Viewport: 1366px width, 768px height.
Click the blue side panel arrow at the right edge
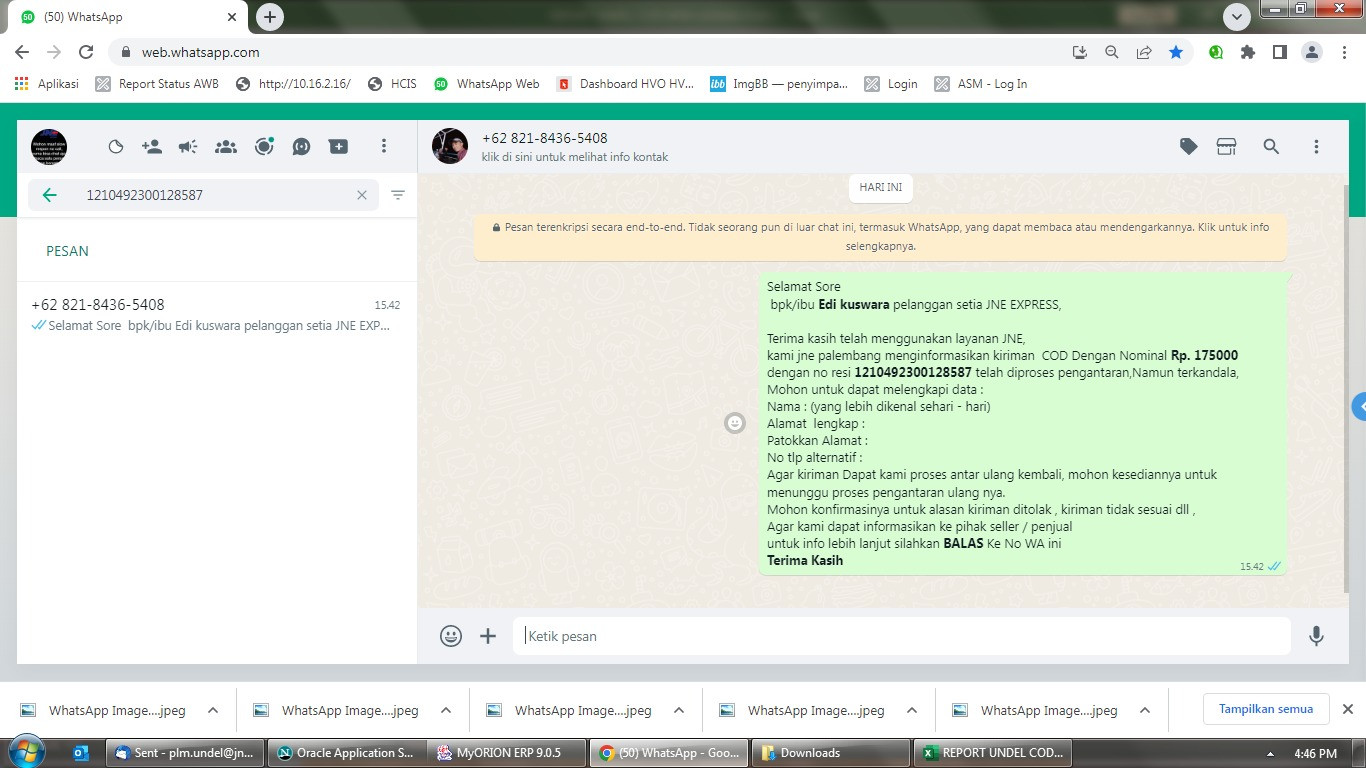coord(1359,407)
